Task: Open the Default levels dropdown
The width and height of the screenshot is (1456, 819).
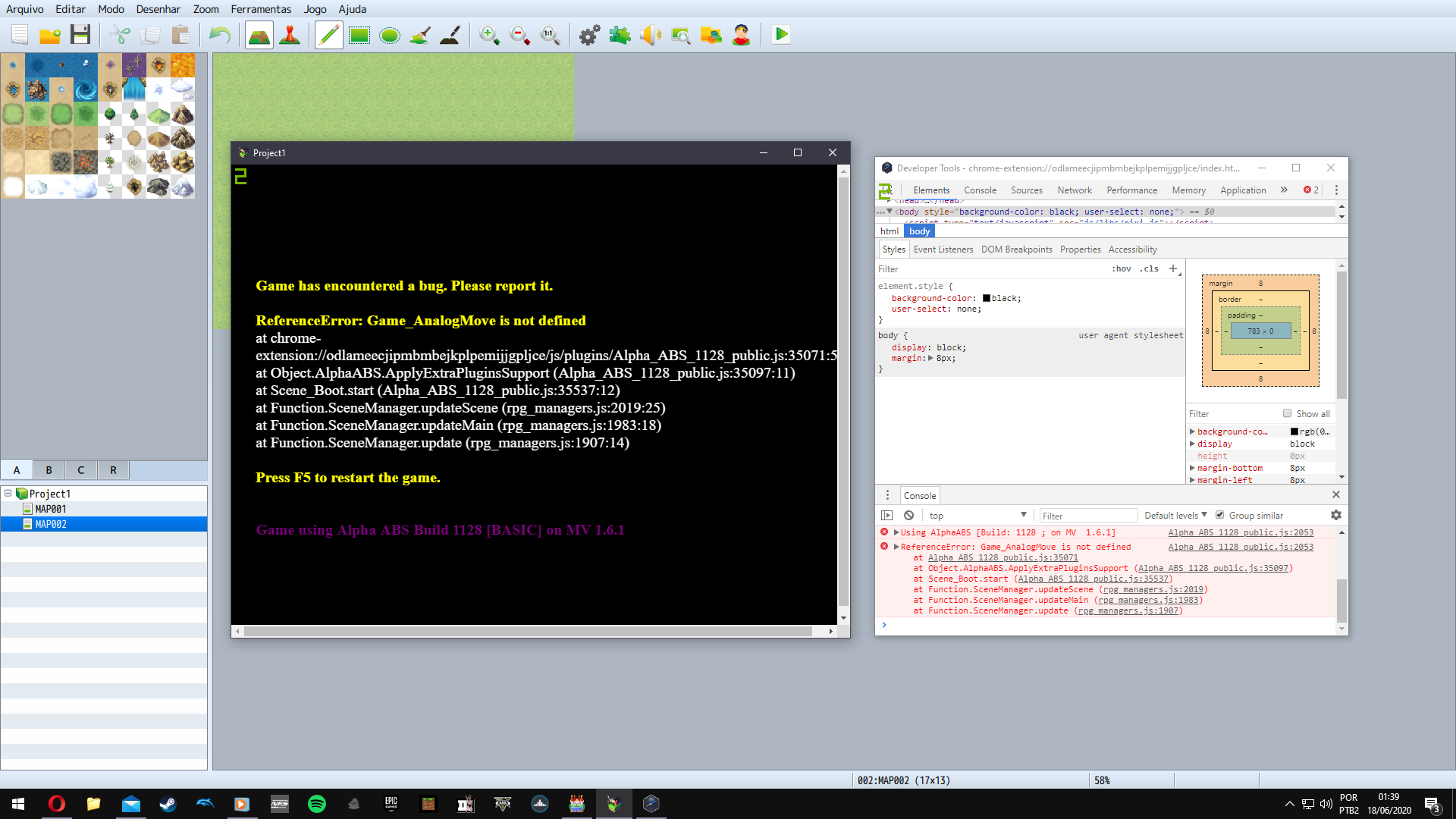Action: 1175,516
